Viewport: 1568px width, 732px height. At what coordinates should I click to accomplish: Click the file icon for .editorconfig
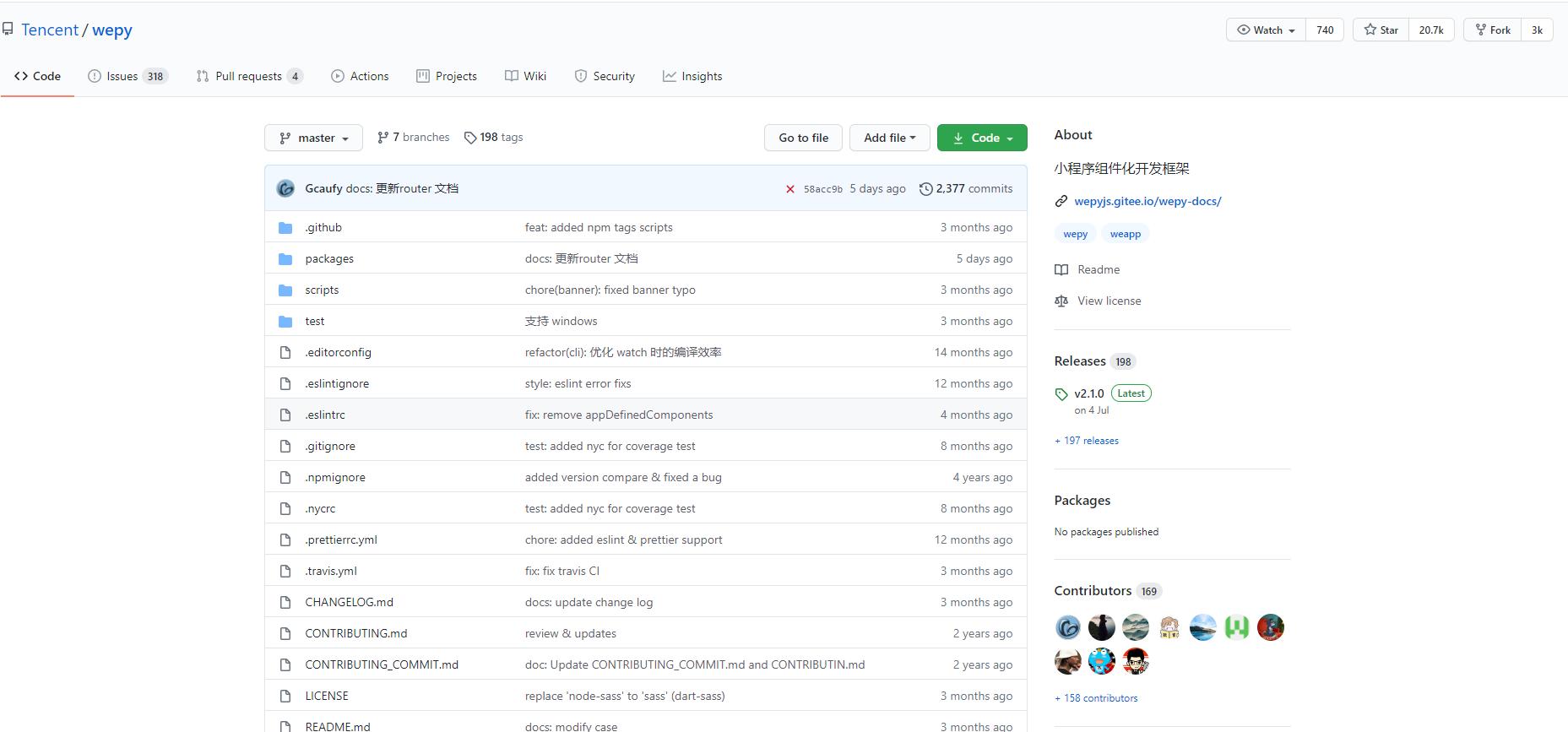click(285, 352)
